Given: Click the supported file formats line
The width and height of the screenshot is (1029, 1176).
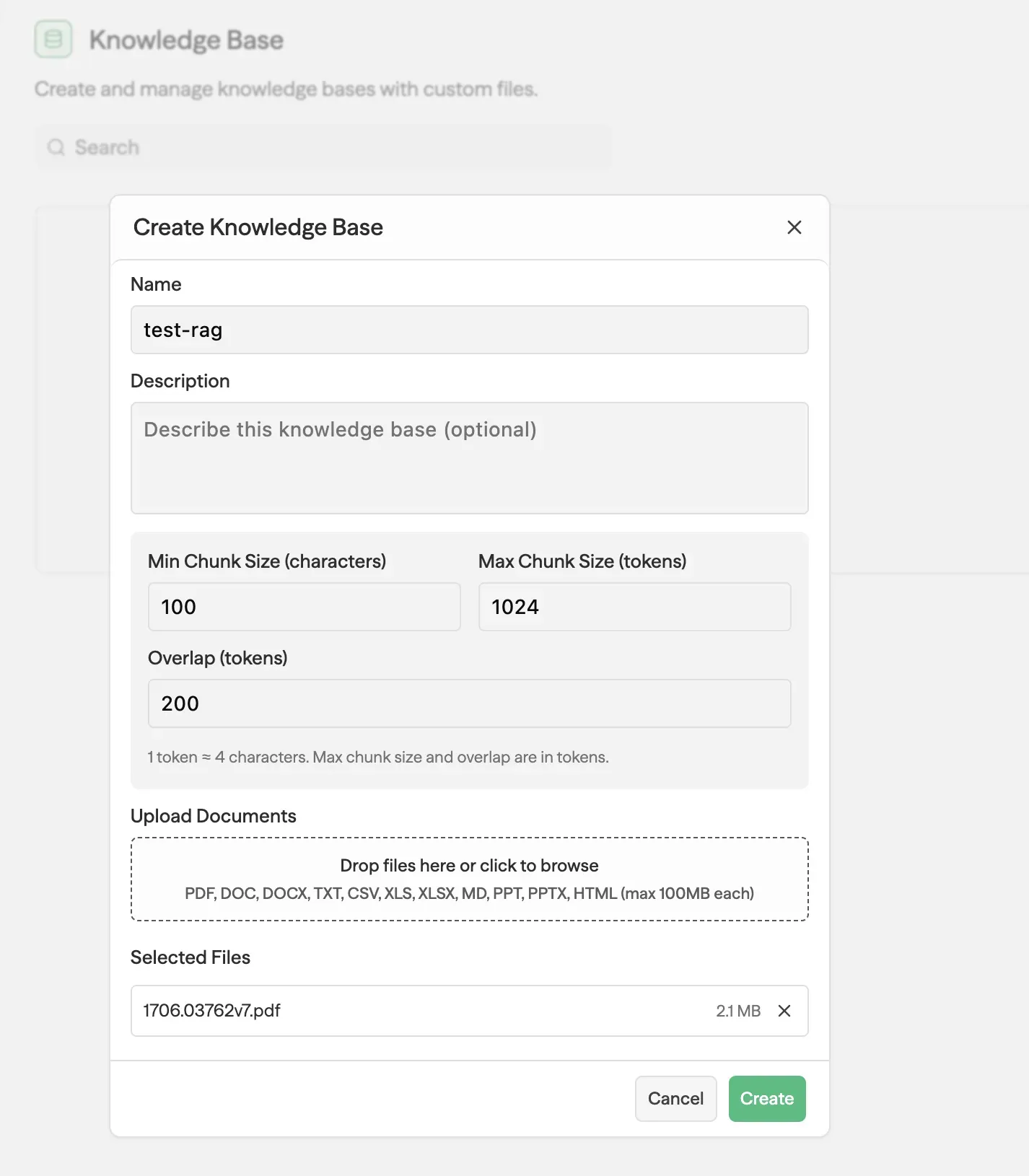Looking at the screenshot, I should 469,894.
